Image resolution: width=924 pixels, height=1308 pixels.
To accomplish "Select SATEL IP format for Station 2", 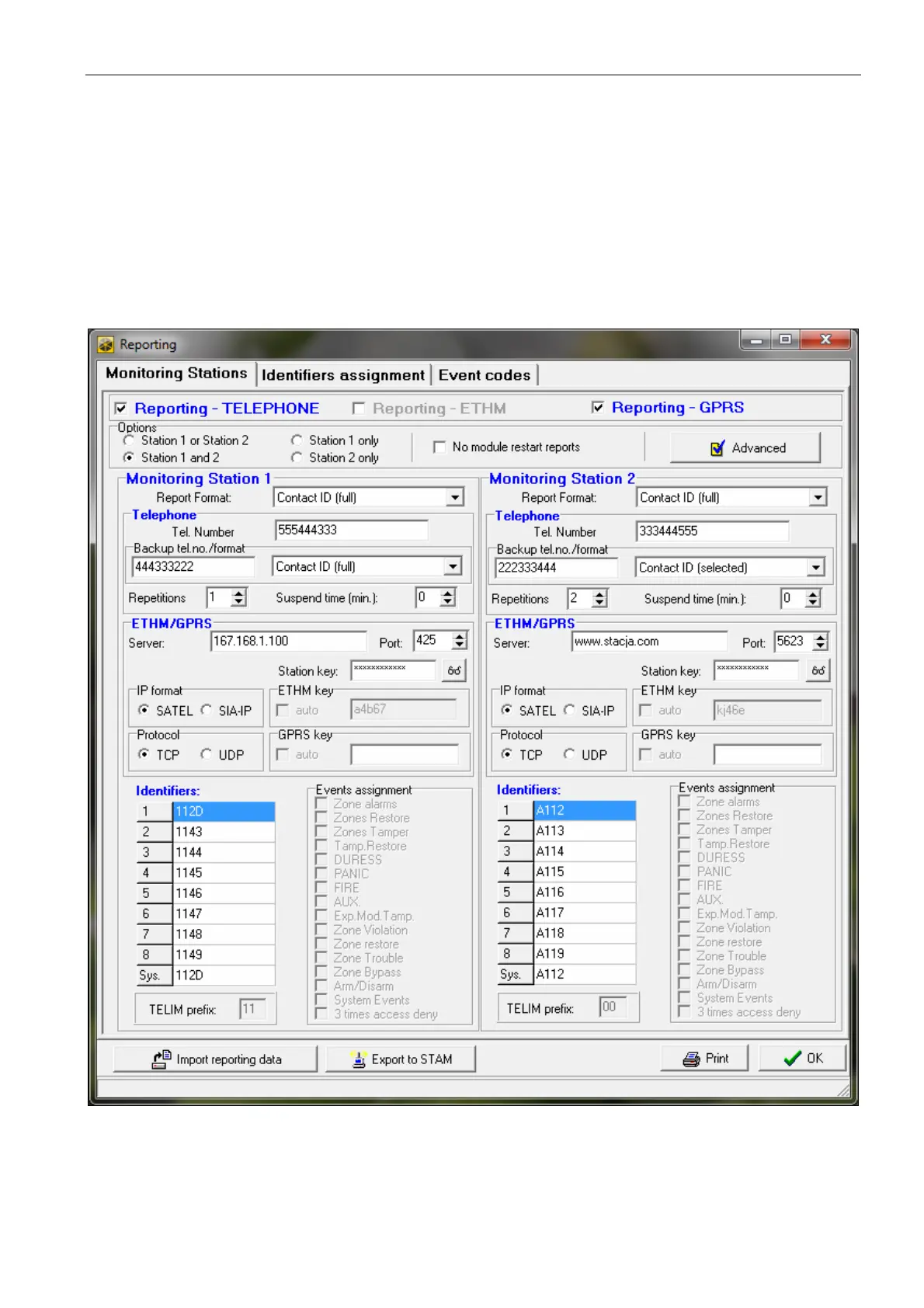I will coord(507,710).
